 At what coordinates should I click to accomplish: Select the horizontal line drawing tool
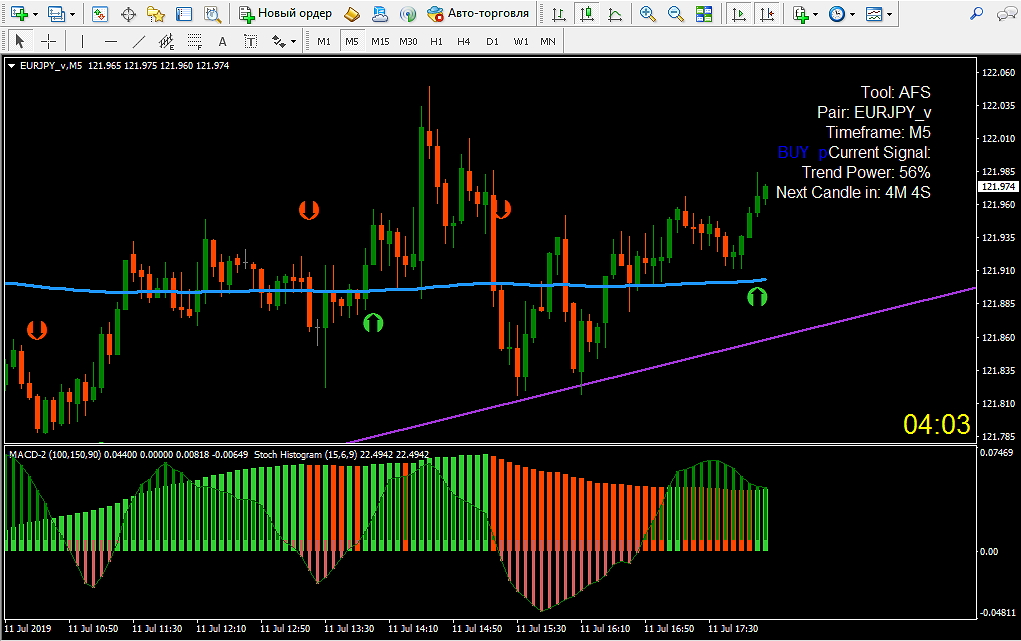(x=111, y=42)
